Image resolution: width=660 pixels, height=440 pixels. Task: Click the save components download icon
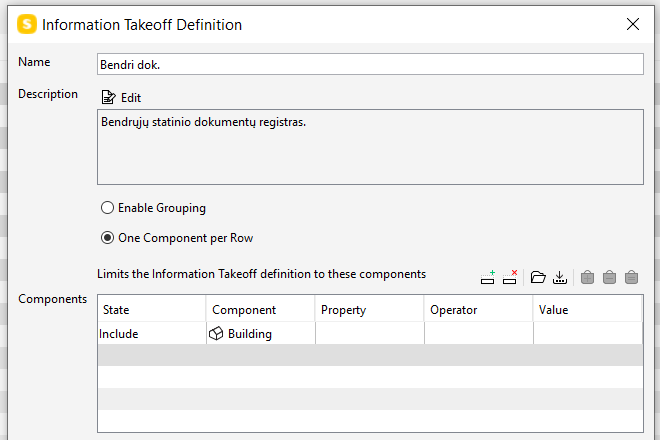click(x=560, y=277)
